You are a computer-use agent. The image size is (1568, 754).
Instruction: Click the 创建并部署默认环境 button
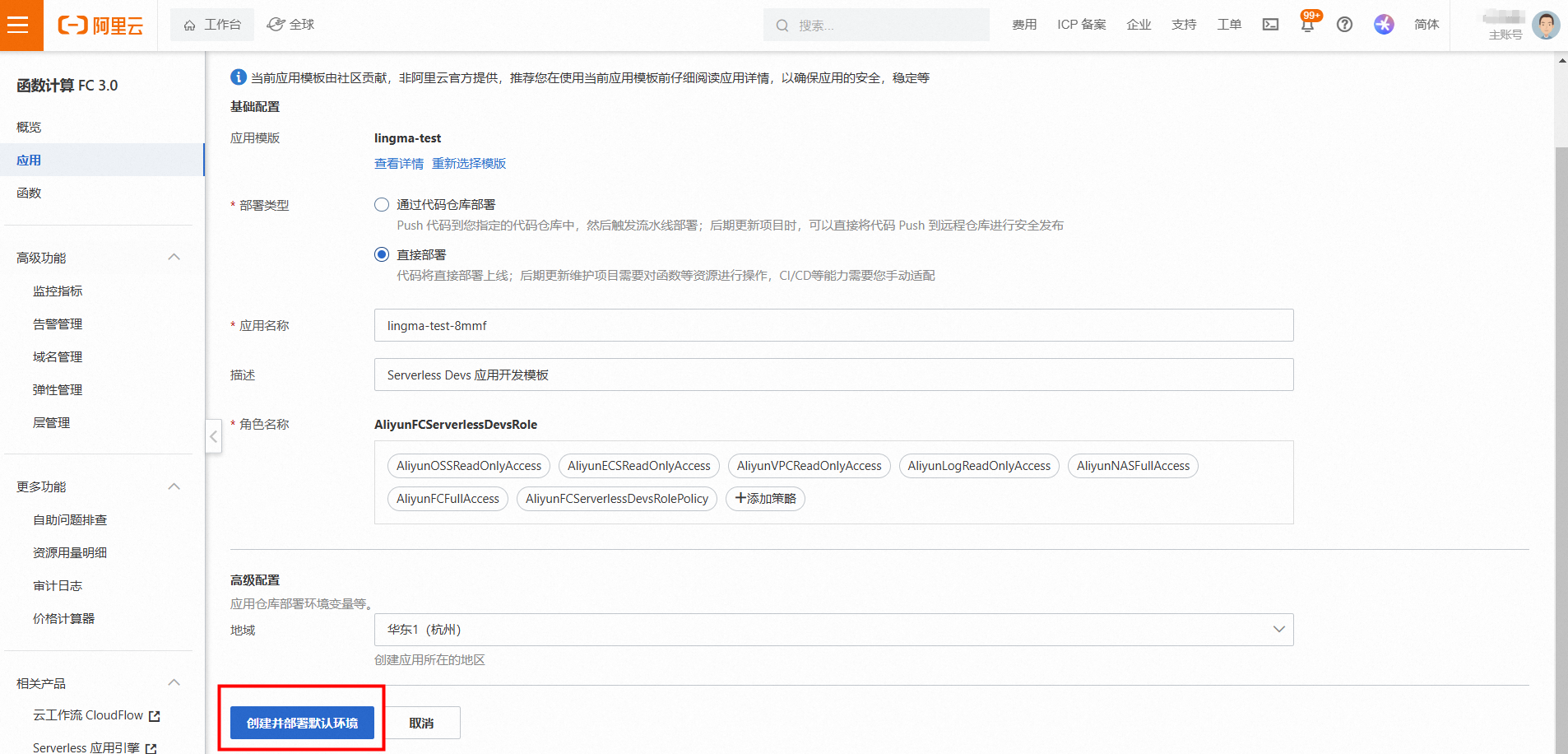pos(302,723)
